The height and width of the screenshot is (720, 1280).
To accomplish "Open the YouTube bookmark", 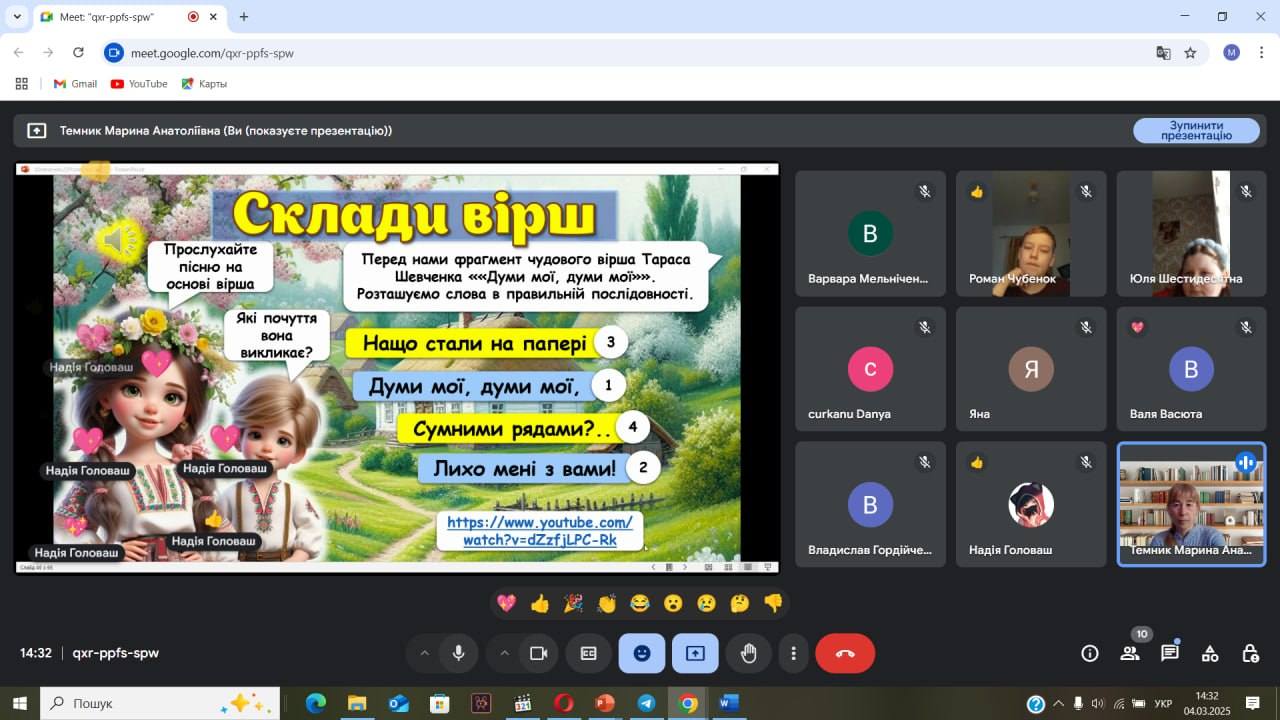I will (x=139, y=84).
